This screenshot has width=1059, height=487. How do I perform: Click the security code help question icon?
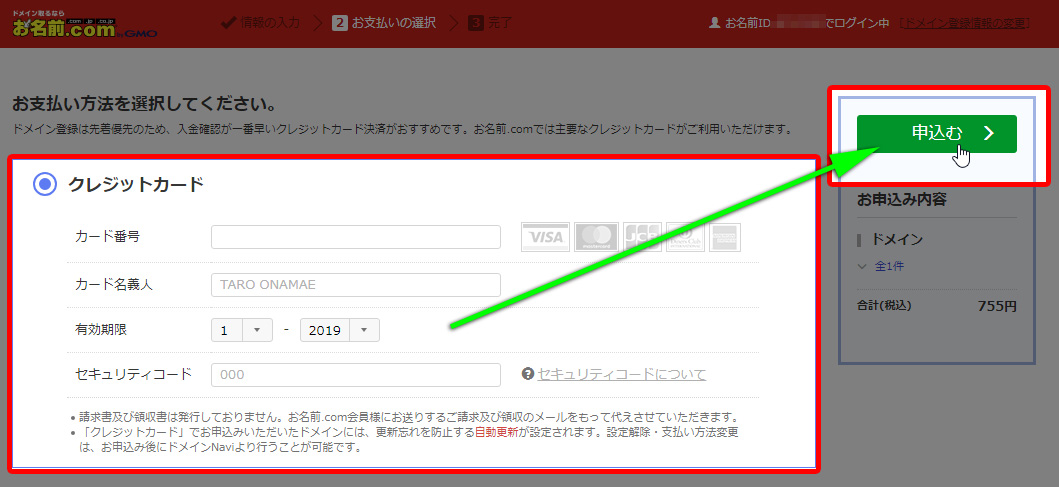point(528,374)
